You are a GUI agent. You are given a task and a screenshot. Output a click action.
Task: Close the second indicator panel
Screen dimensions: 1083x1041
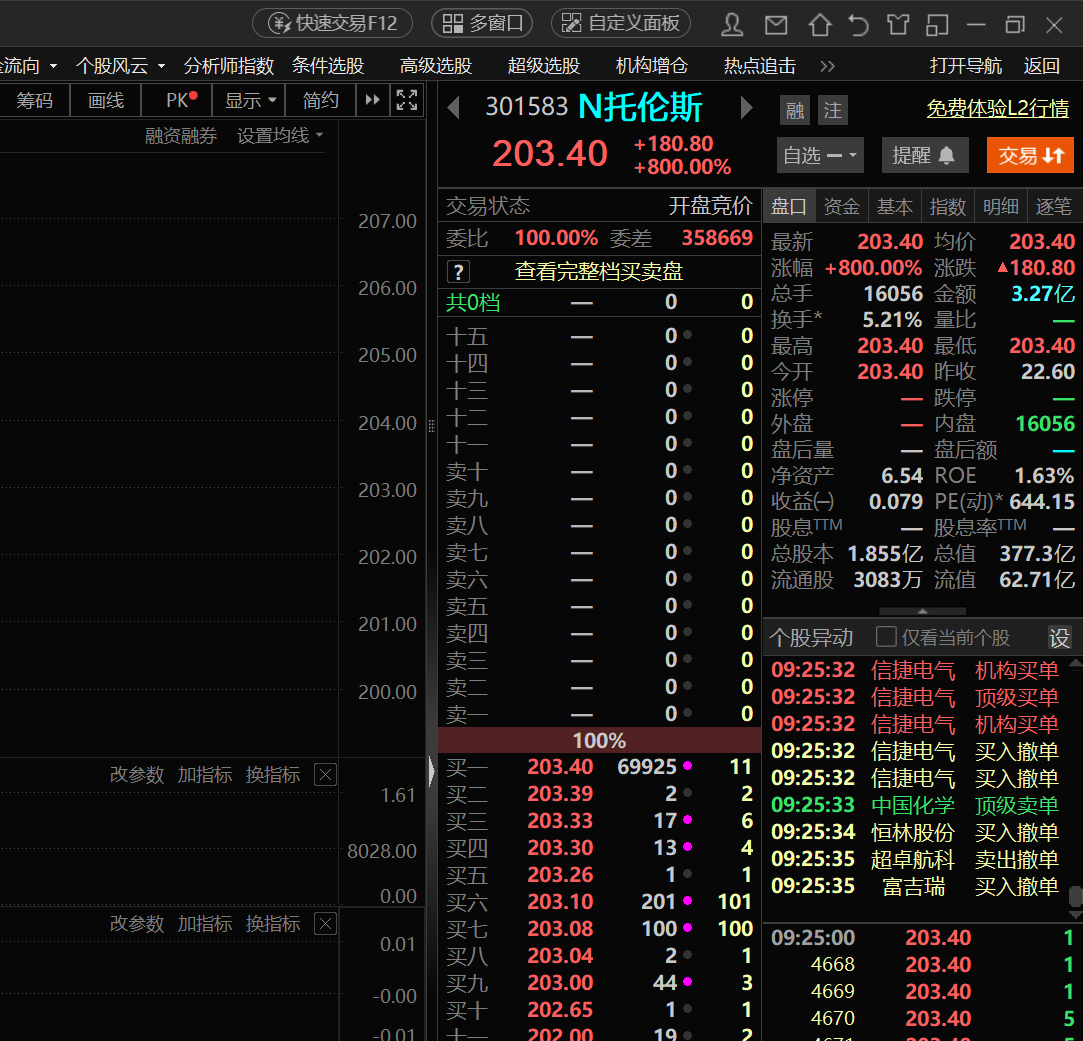pyautogui.click(x=325, y=923)
